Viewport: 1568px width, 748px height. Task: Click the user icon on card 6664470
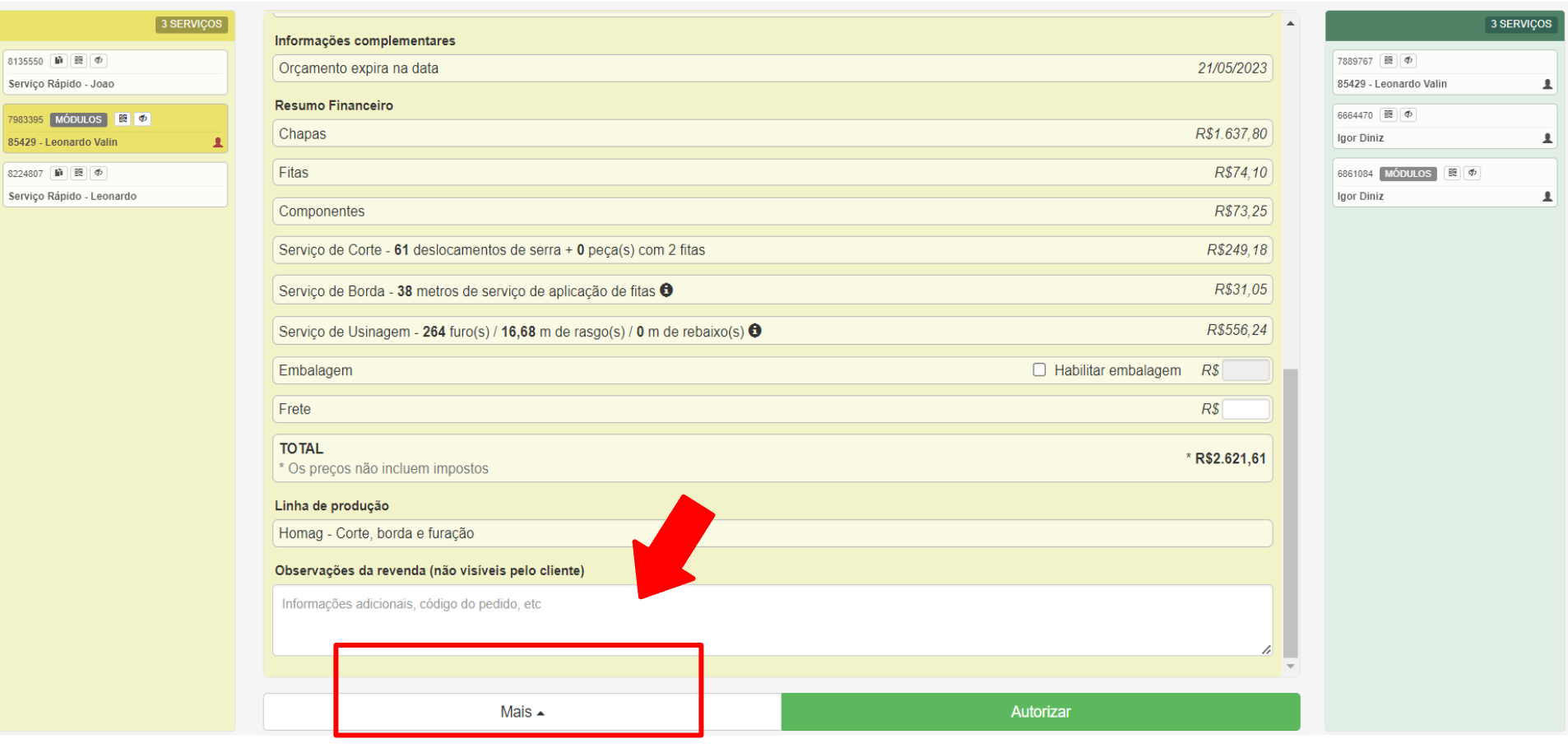click(x=1547, y=138)
